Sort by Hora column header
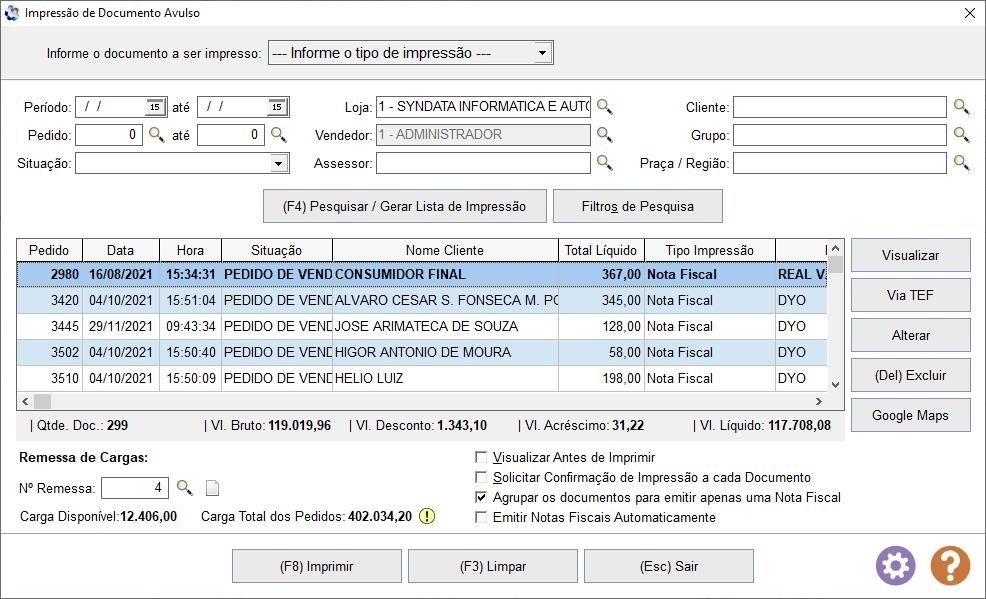Image resolution: width=986 pixels, height=599 pixels. [191, 250]
